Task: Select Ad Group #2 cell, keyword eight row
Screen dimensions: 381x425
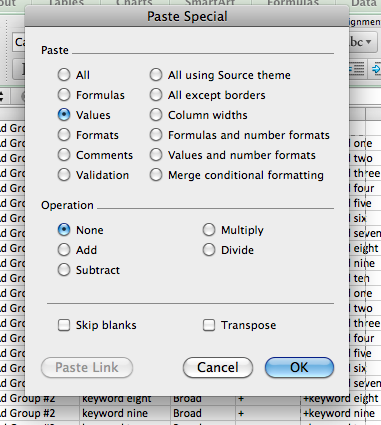Action: (x=39, y=399)
